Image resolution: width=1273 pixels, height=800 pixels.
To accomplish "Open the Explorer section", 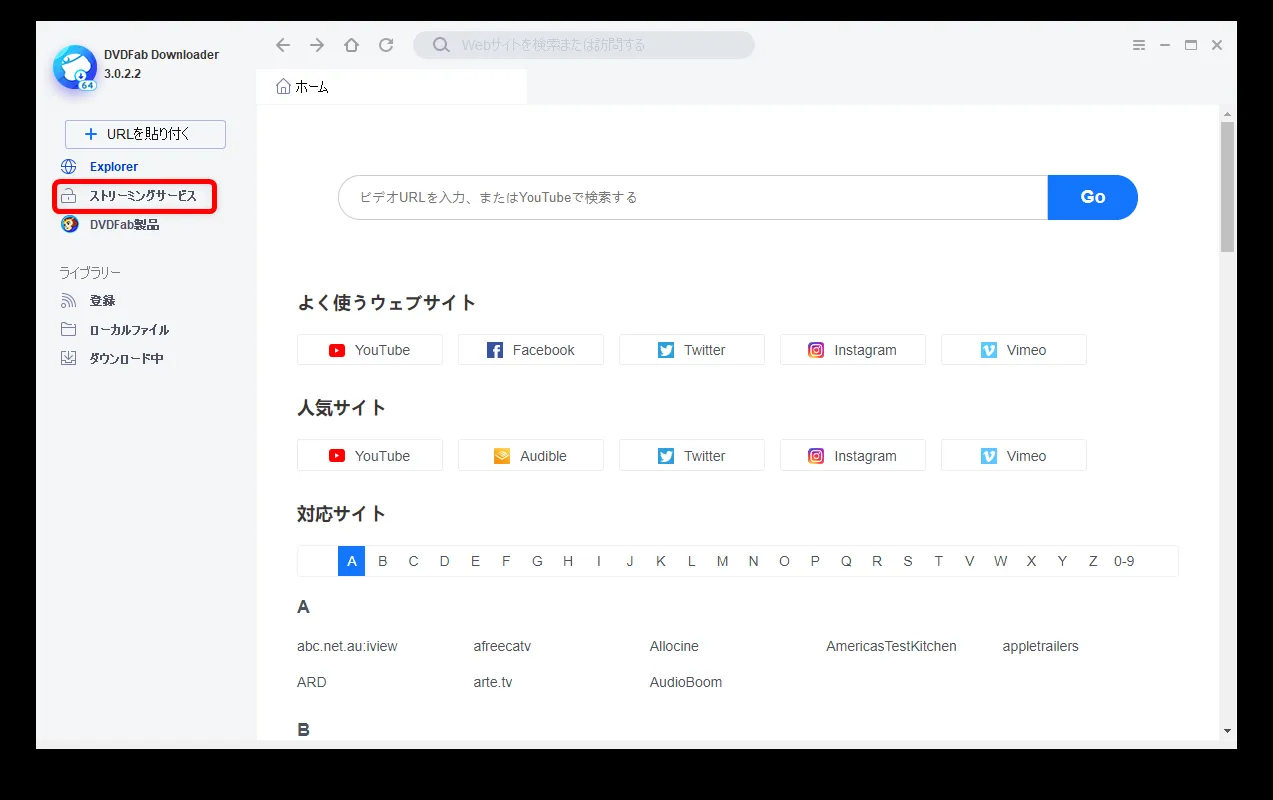I will point(114,167).
